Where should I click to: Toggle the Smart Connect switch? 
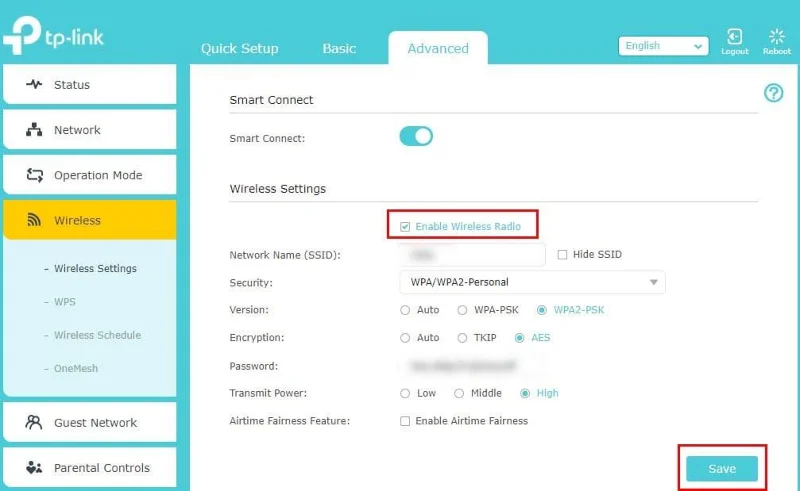(416, 136)
